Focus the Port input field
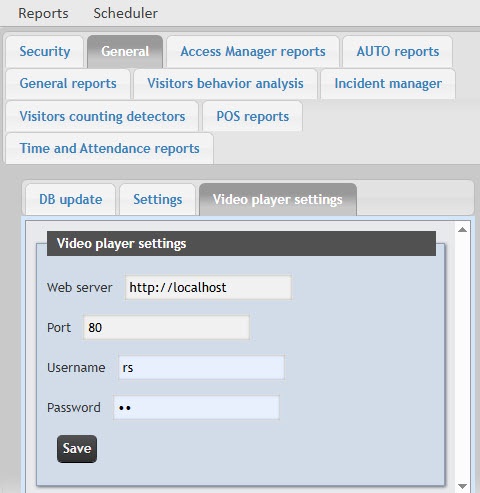480x493 pixels. 166,327
